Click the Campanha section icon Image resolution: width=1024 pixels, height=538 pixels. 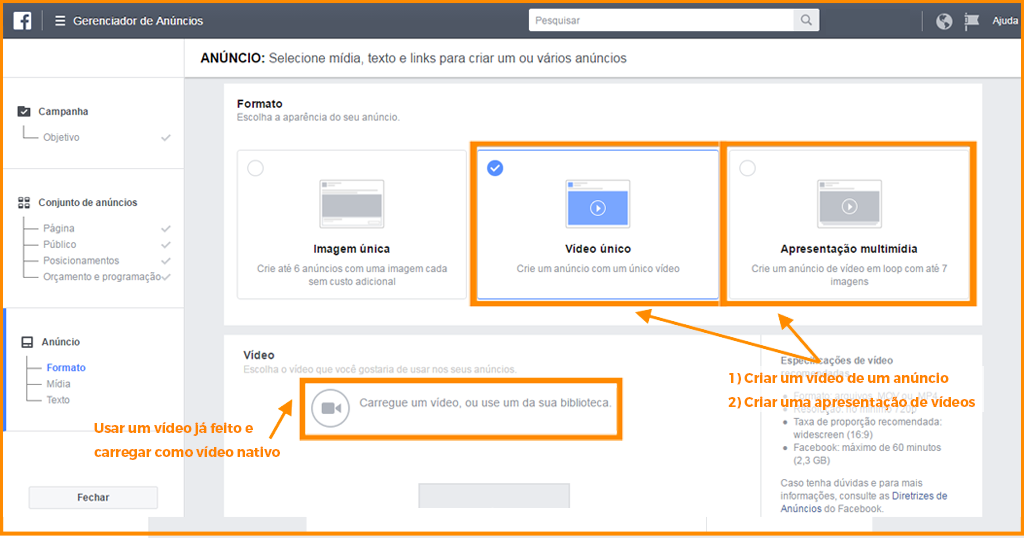25,112
